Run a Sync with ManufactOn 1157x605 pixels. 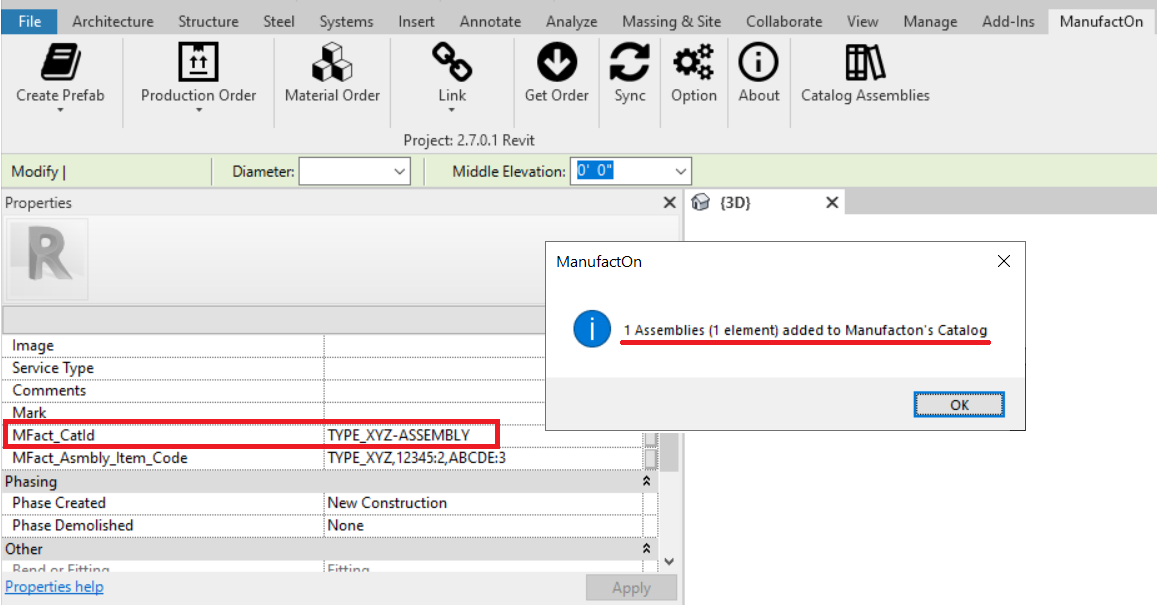[x=629, y=70]
